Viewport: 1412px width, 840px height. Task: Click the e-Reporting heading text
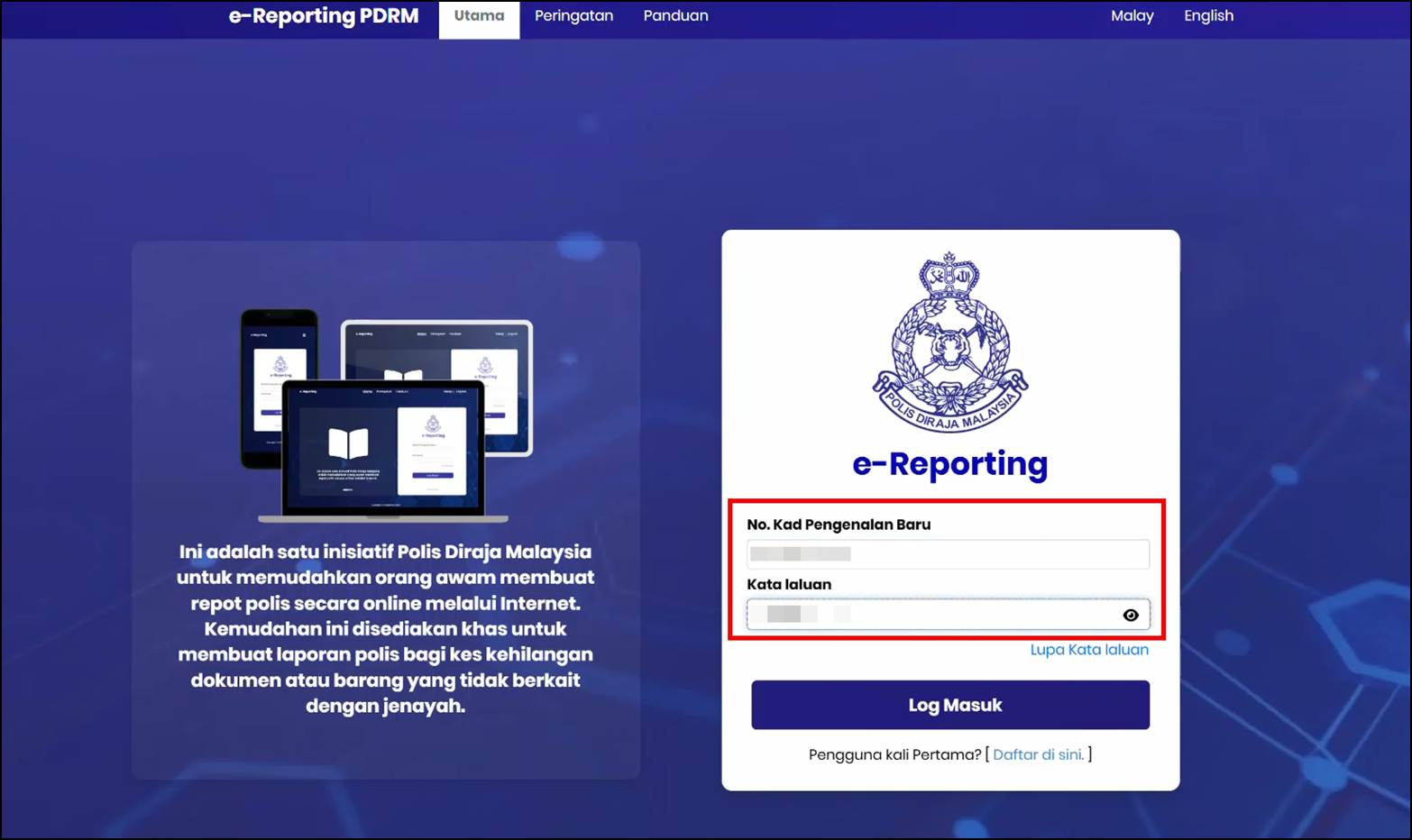[950, 464]
